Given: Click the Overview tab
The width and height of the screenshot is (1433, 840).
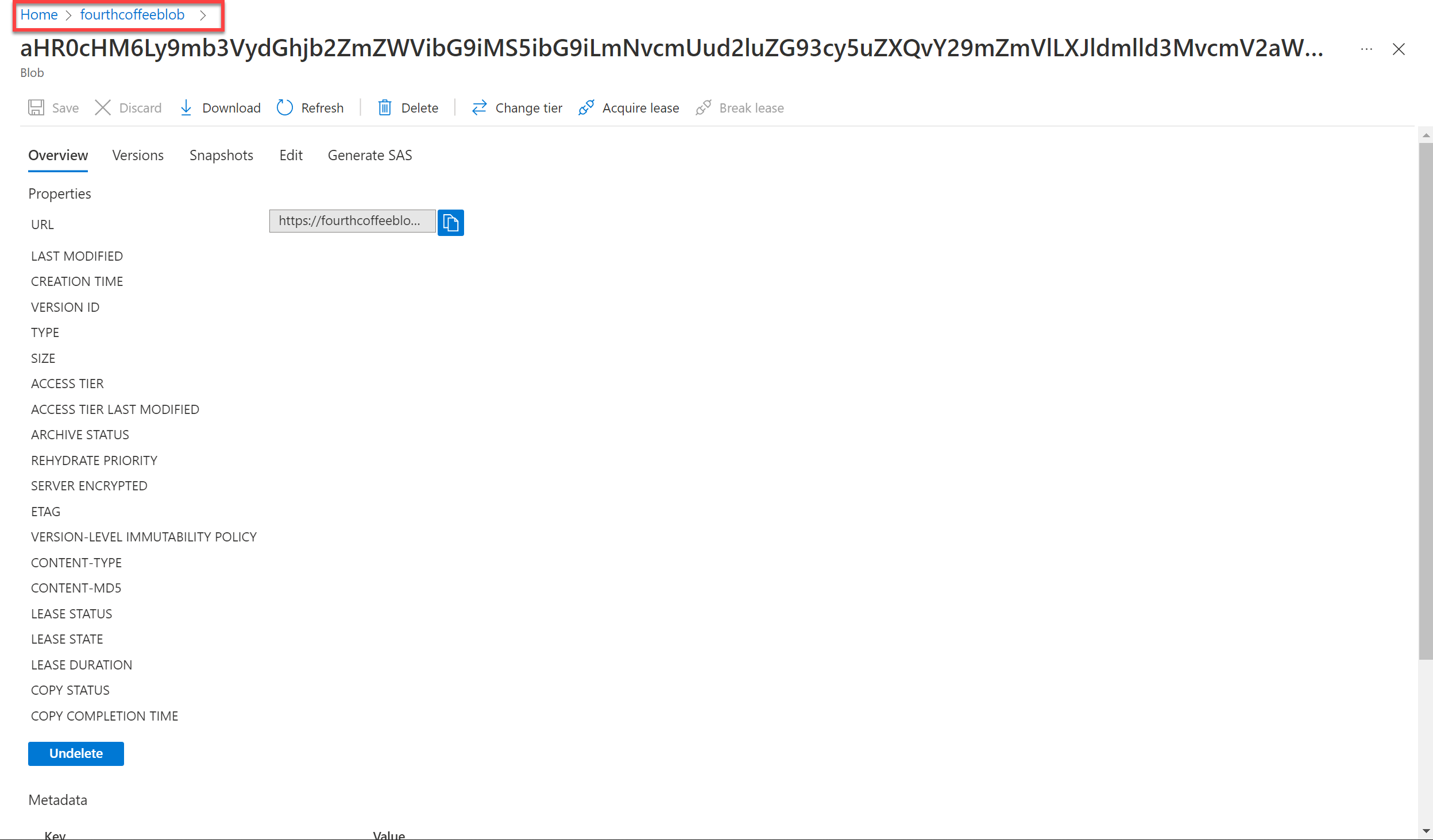Looking at the screenshot, I should pyautogui.click(x=58, y=155).
